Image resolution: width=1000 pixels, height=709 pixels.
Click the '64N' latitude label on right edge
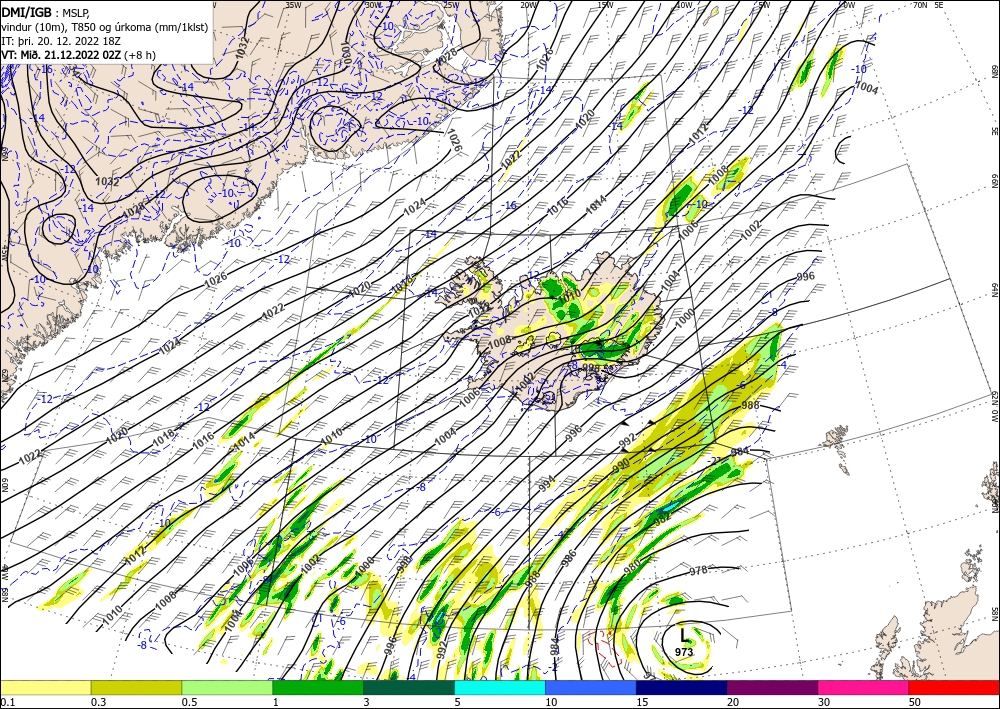point(994,289)
